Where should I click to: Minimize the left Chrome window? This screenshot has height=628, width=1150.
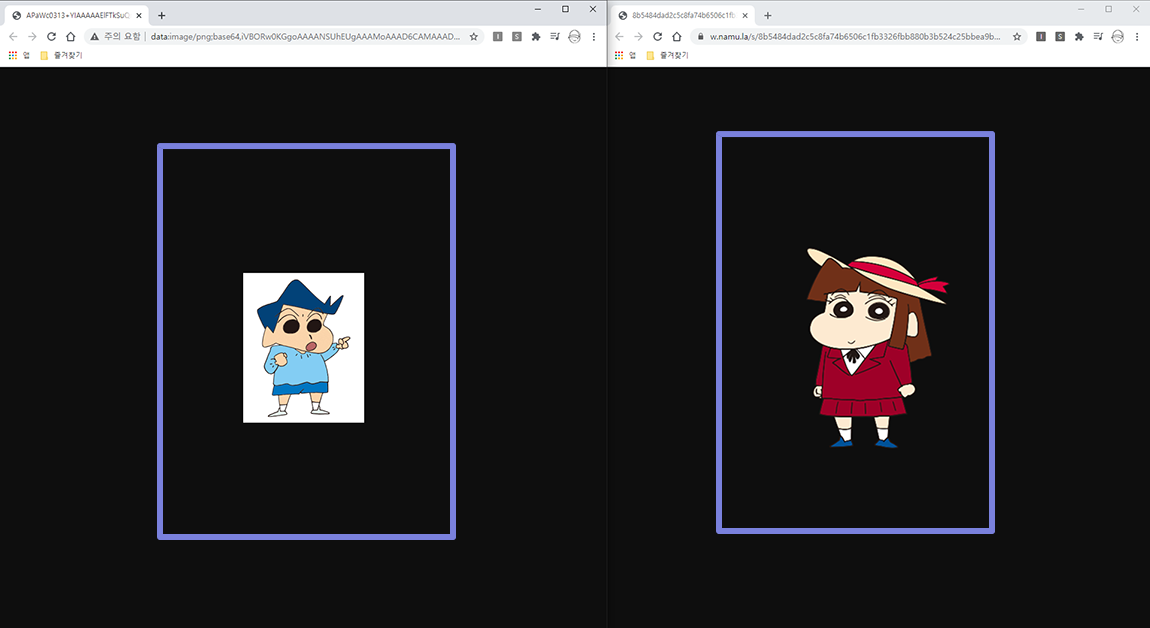click(x=538, y=9)
